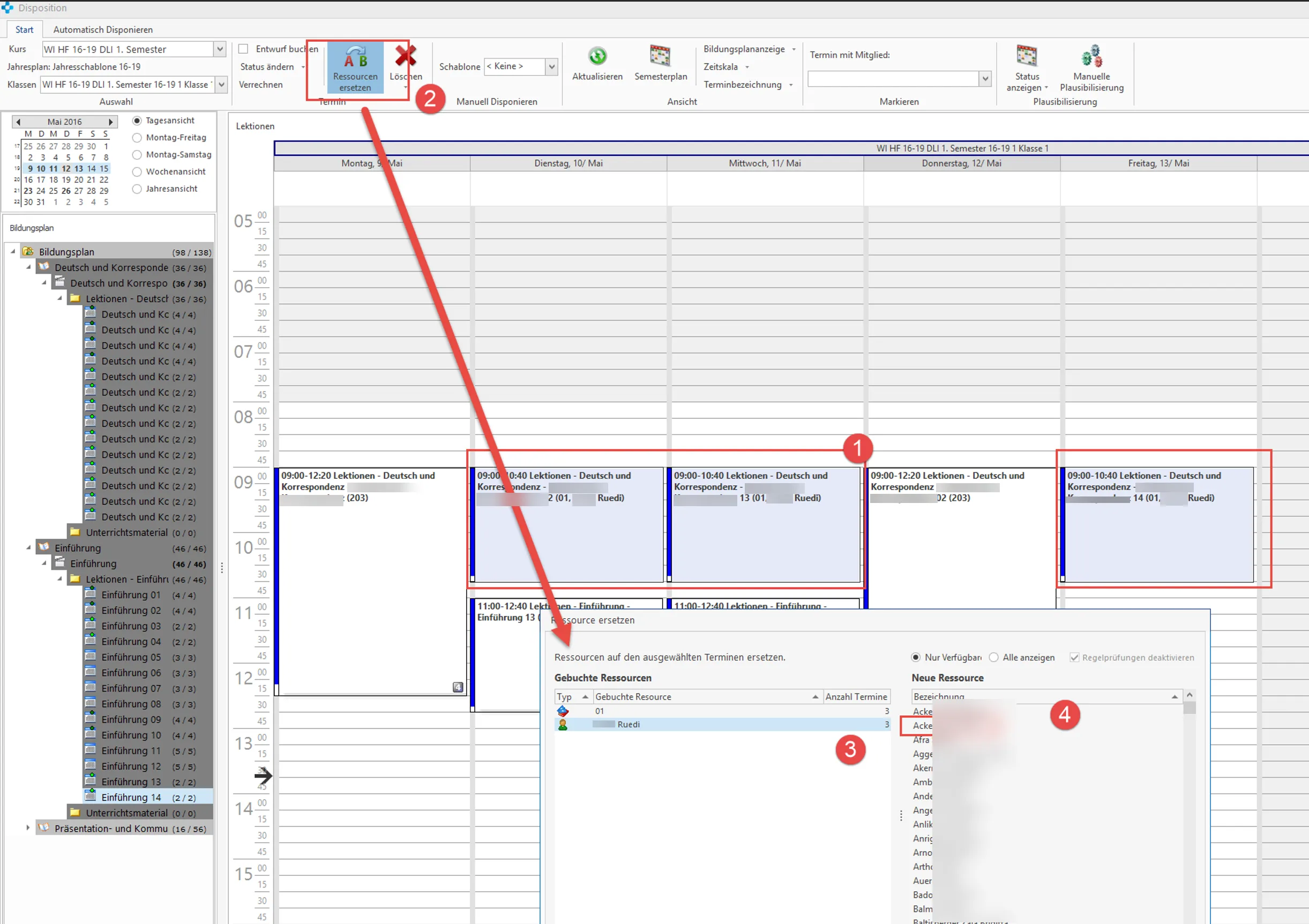Open the Semesterplan calendar icon
The height and width of the screenshot is (924, 1309).
(x=660, y=56)
